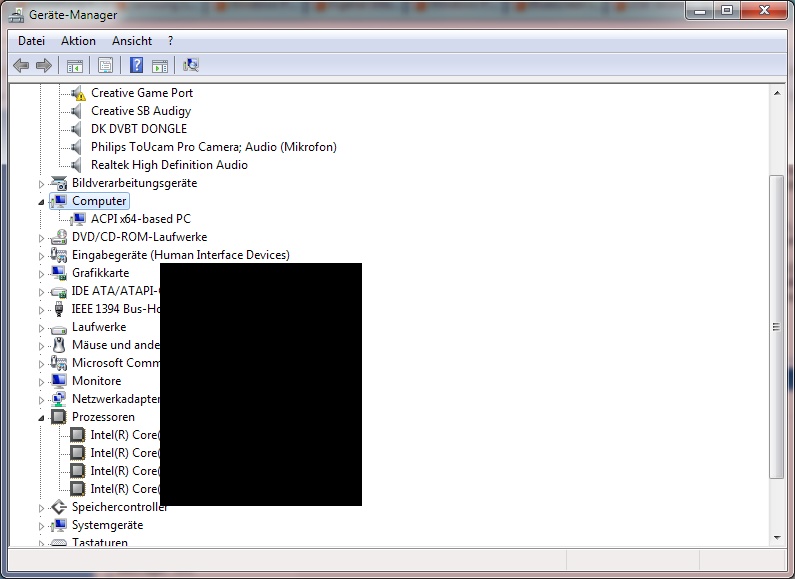Open the Properties toolbar icon
The image size is (795, 579).
tap(105, 65)
